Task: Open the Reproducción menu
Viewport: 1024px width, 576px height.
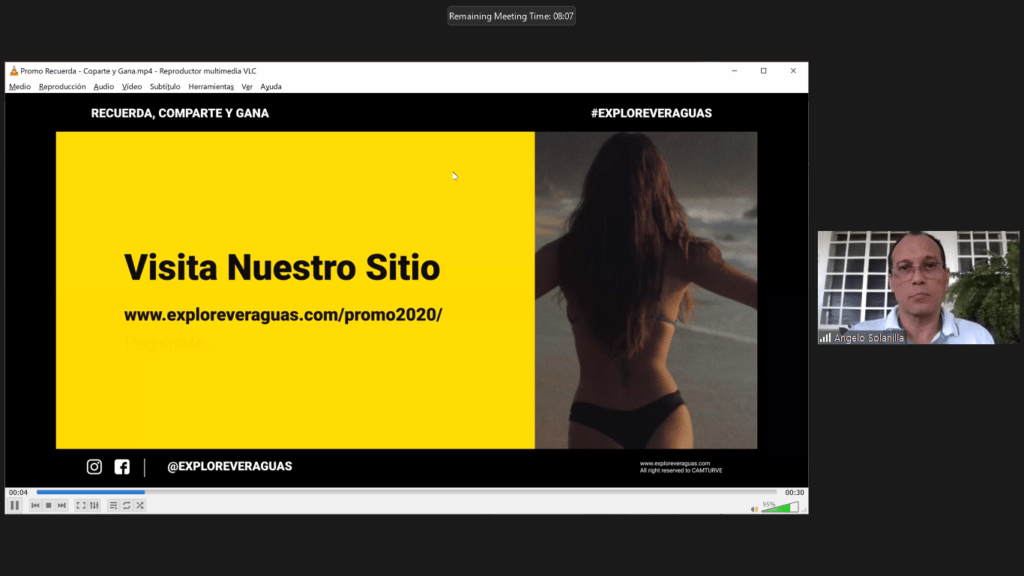Action: (x=62, y=86)
